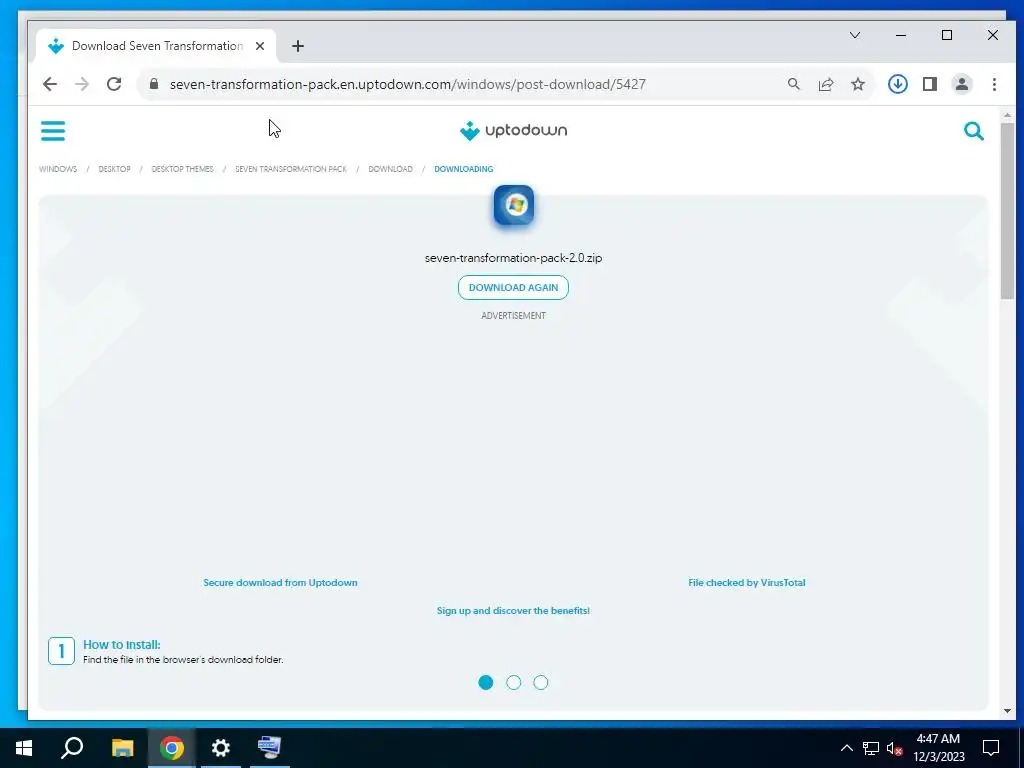
Task: Go to the Windows breadcrumb
Action: click(x=58, y=169)
